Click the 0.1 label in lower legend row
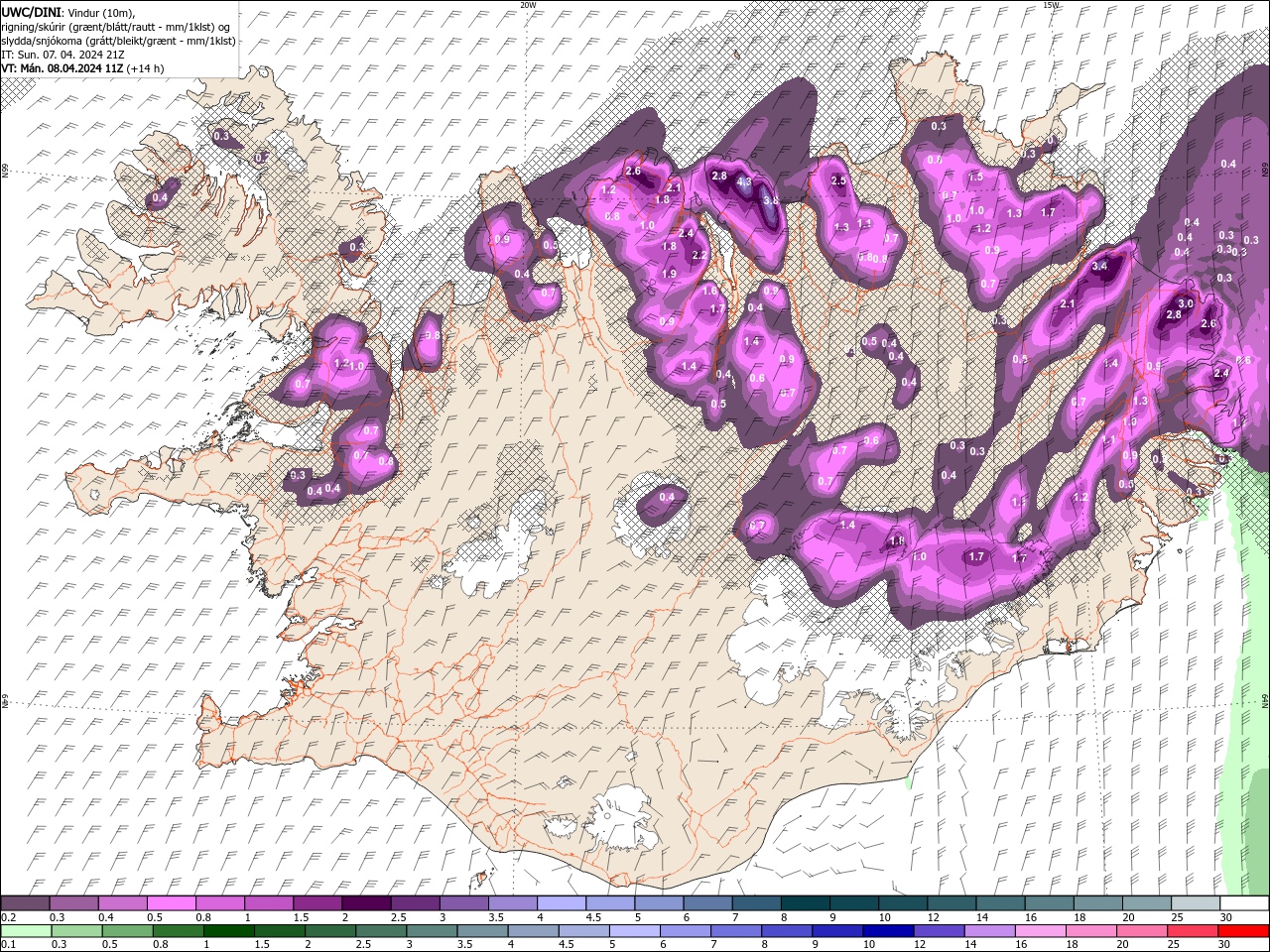This screenshot has width=1270, height=952. point(8,945)
